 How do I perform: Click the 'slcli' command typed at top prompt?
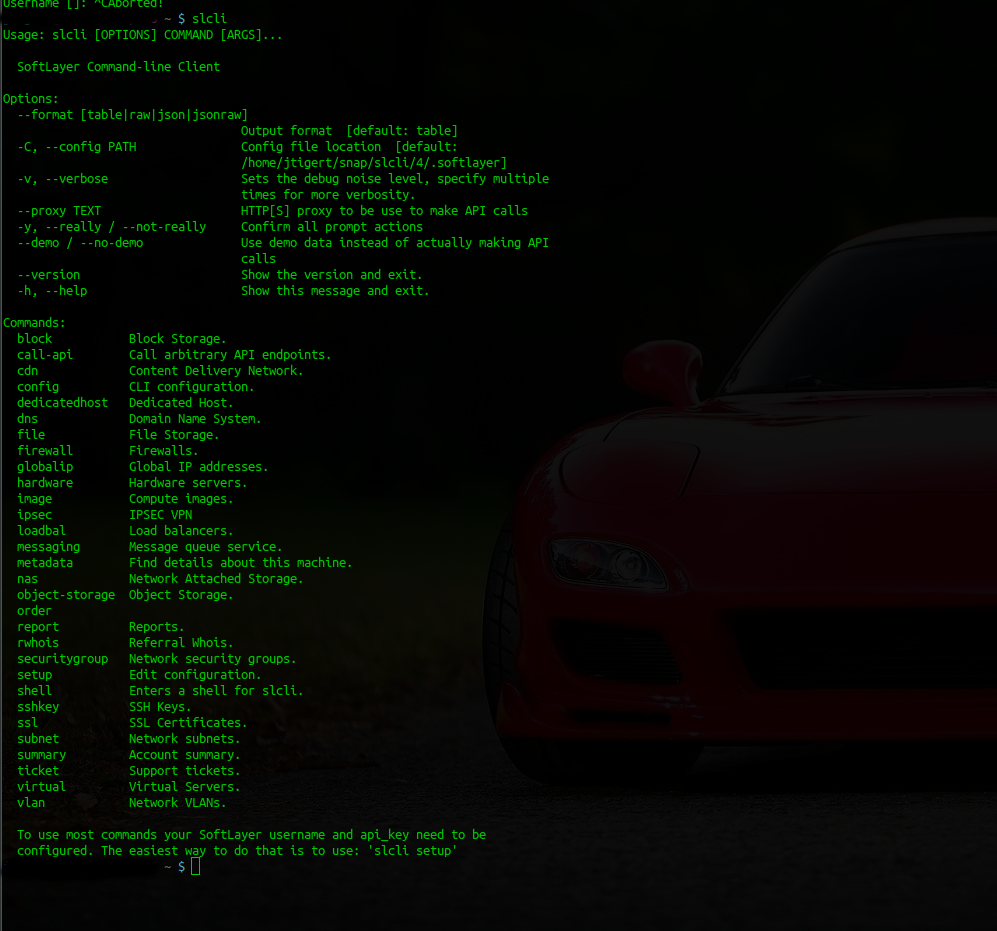point(209,19)
